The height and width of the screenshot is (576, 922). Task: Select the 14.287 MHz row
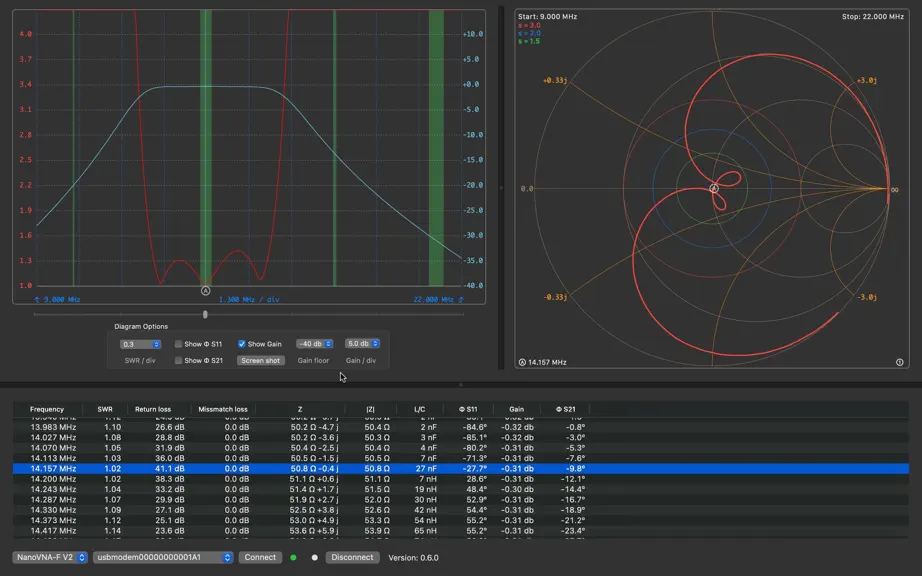(x=461, y=500)
